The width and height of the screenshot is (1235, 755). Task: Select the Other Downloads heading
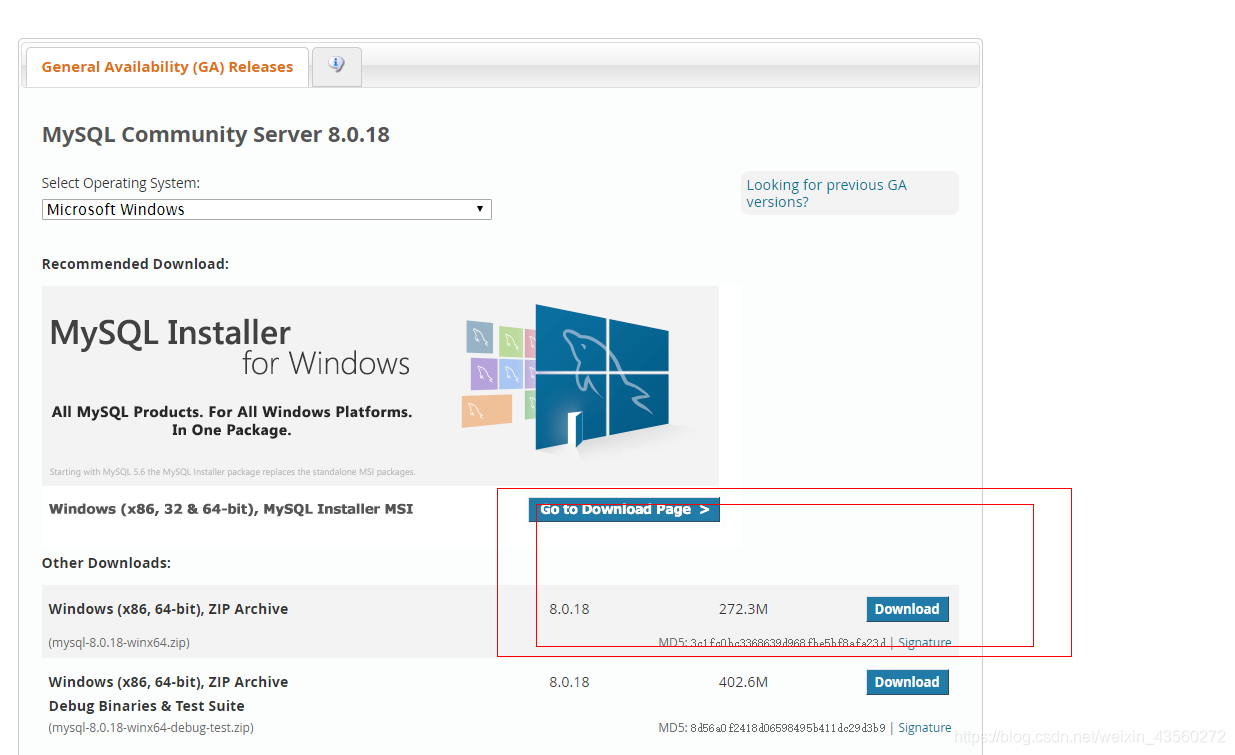[x=106, y=563]
